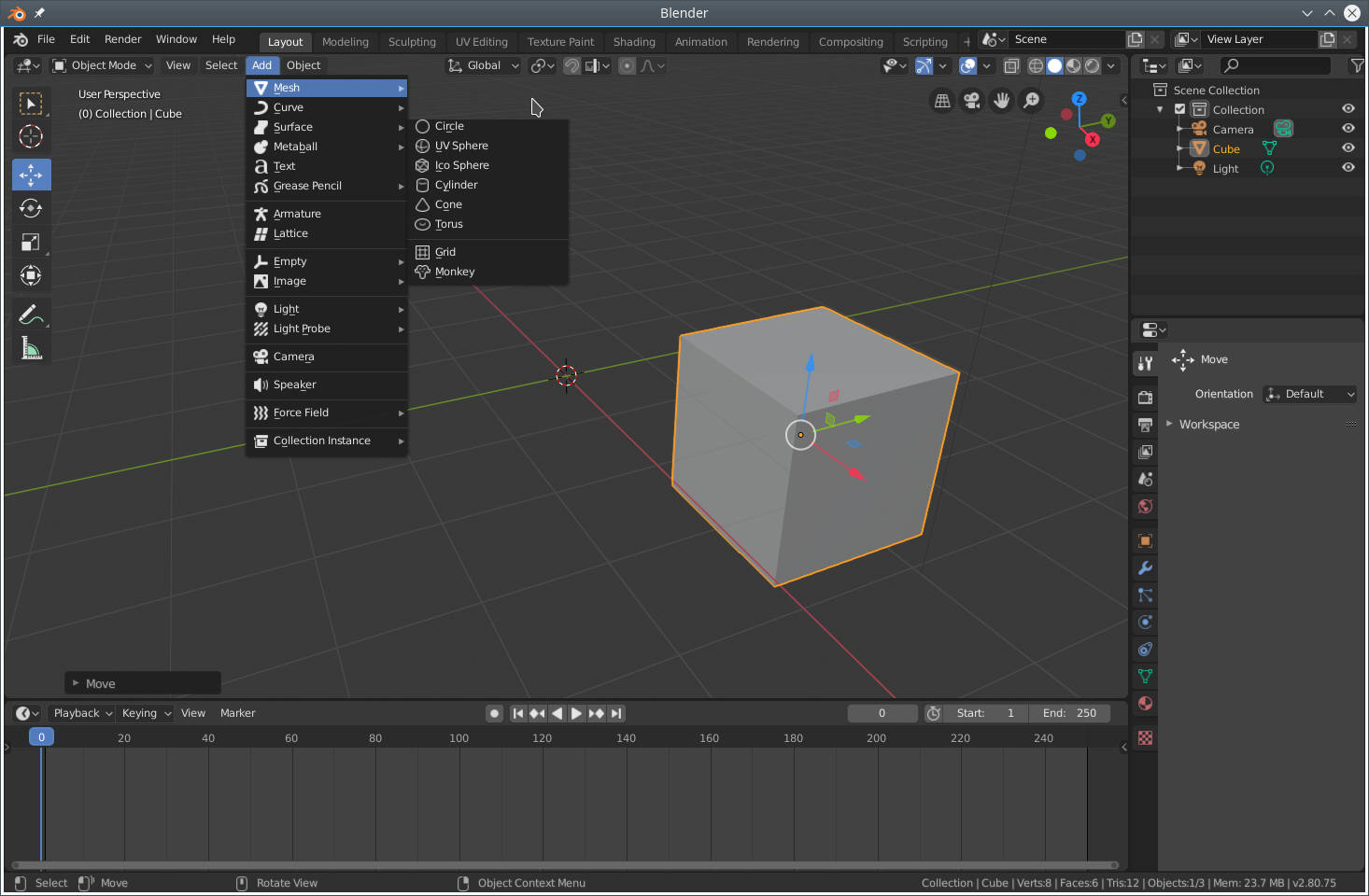Hide the Light object in the outliner
1369x896 pixels.
1348,168
